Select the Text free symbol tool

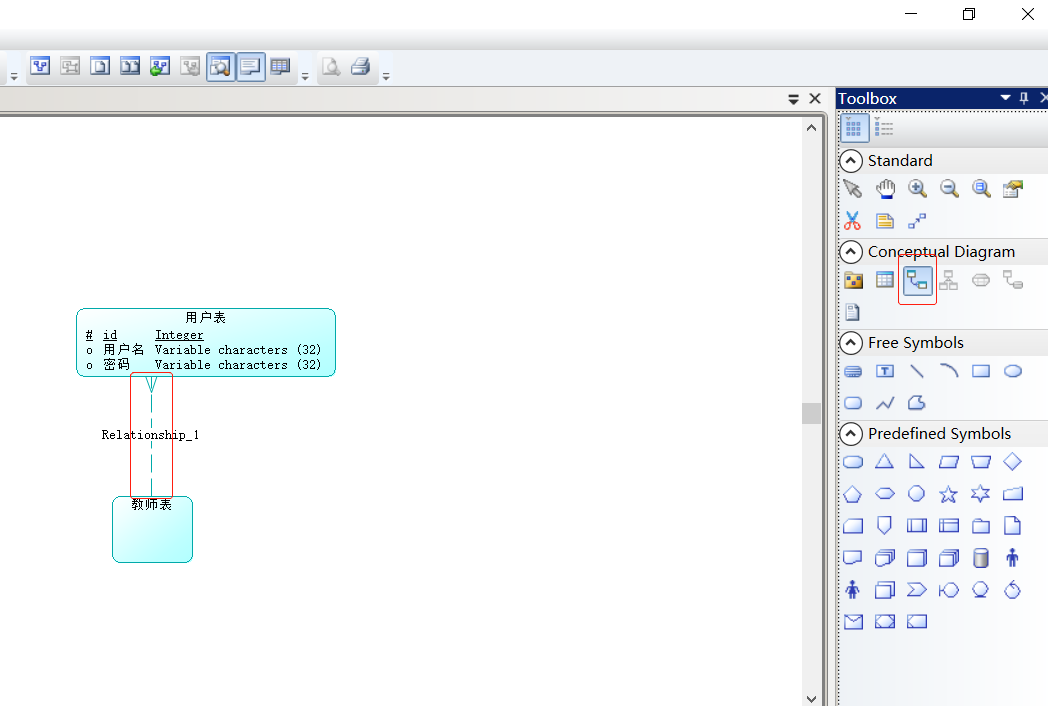pos(885,371)
